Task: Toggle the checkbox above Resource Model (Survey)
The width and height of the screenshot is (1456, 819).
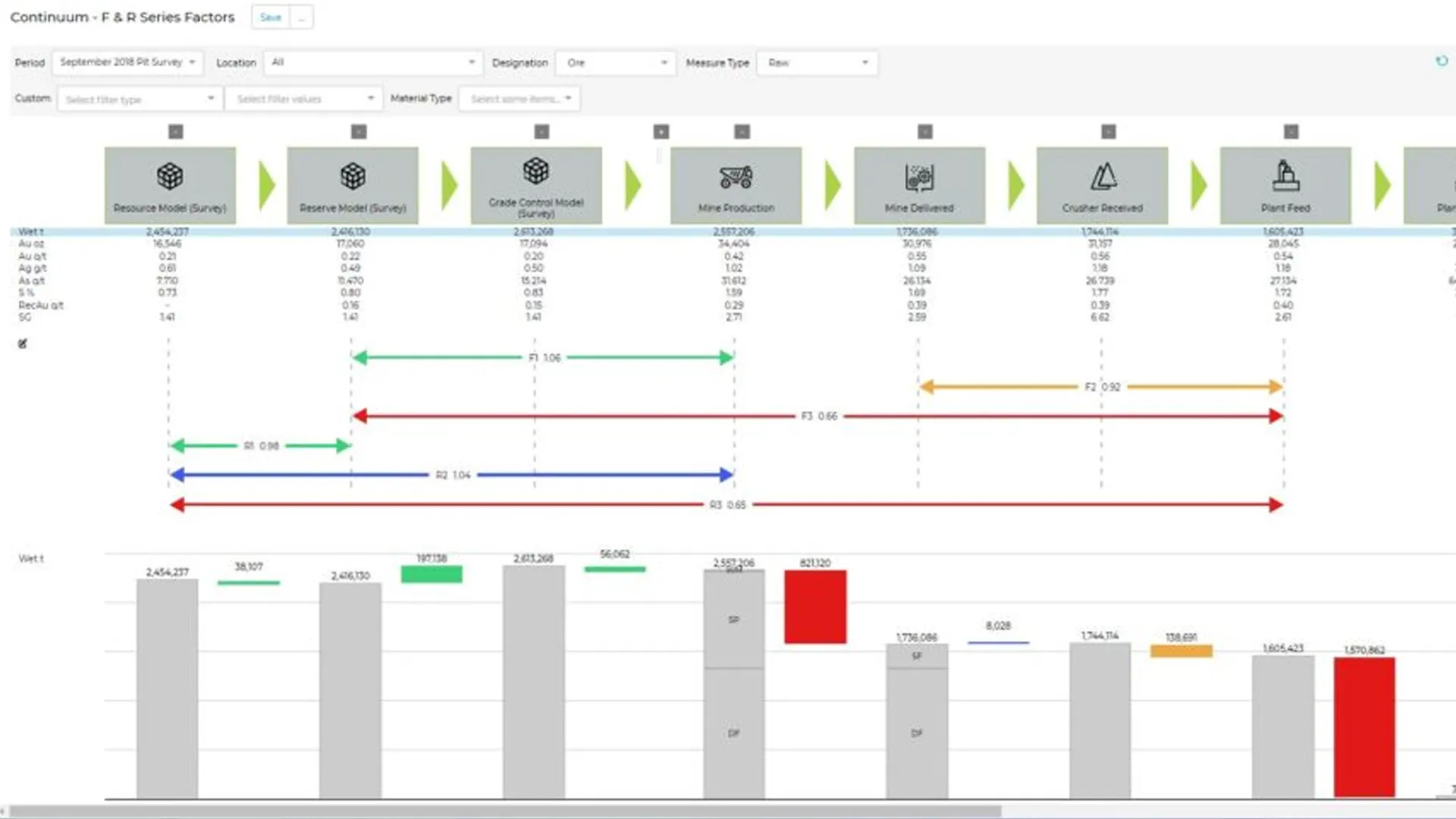Action: click(176, 132)
